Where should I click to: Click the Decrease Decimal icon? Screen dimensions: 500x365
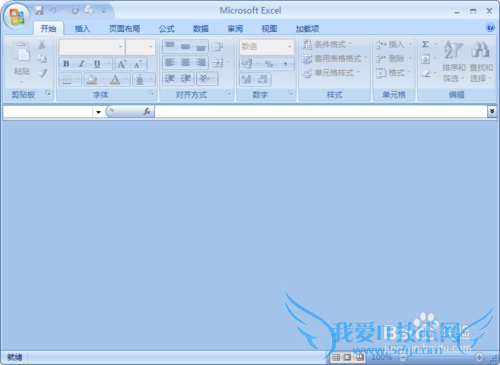click(x=263, y=79)
